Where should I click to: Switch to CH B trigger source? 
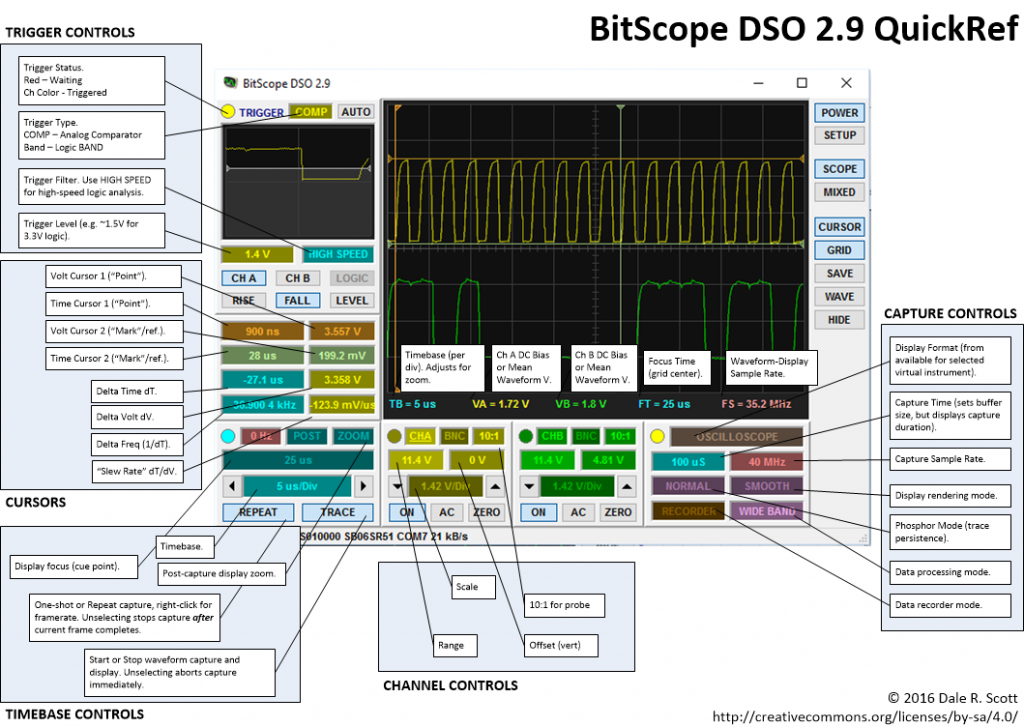(x=299, y=277)
